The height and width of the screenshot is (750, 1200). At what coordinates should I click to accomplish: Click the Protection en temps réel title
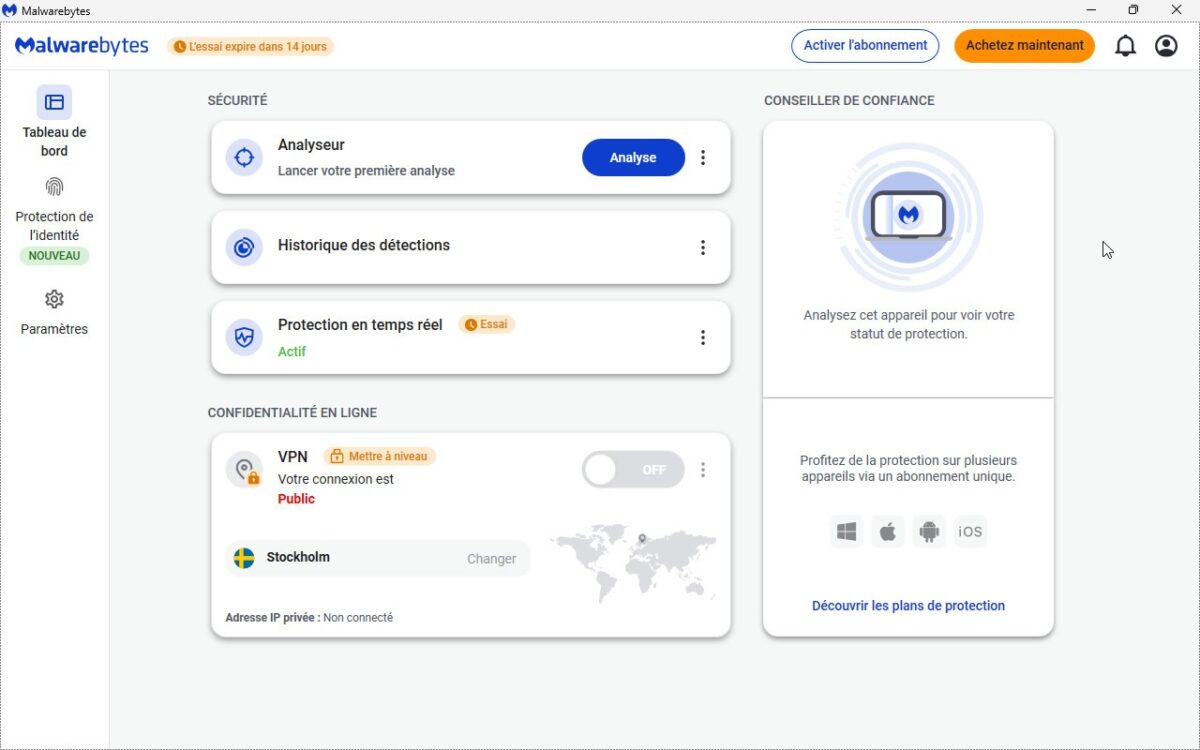(x=360, y=324)
